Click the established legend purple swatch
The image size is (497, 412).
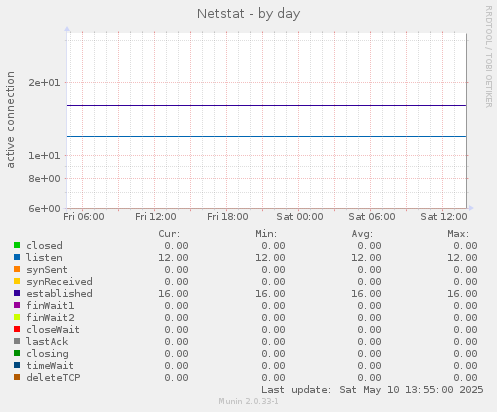click(17, 293)
